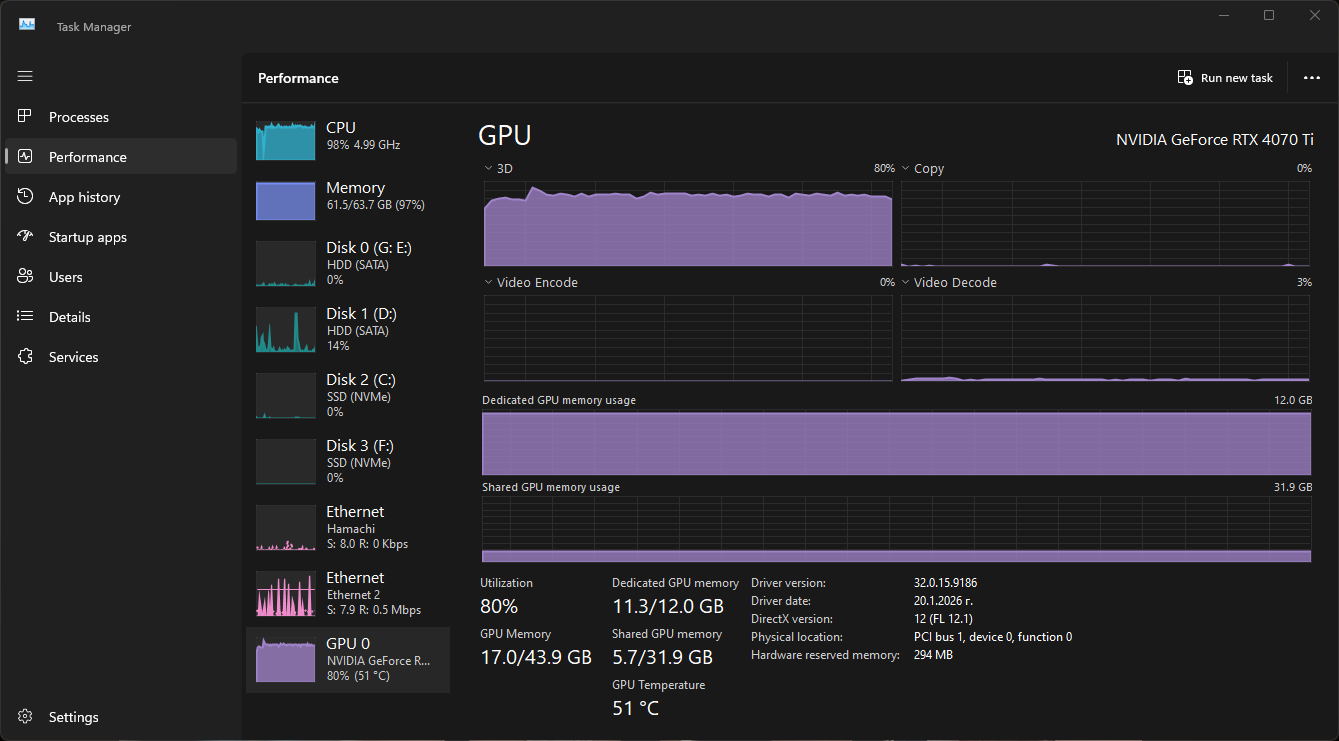Expand the Copy engine selector dropdown
The height and width of the screenshot is (741, 1339).
coord(906,169)
